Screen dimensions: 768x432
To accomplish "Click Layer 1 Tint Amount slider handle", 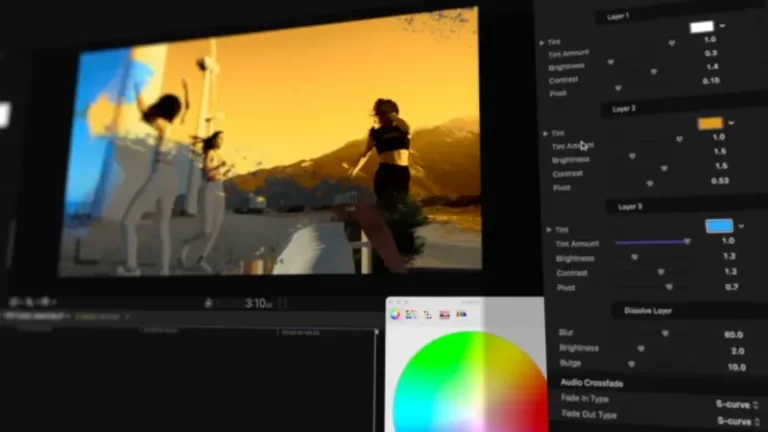I will click(672, 43).
